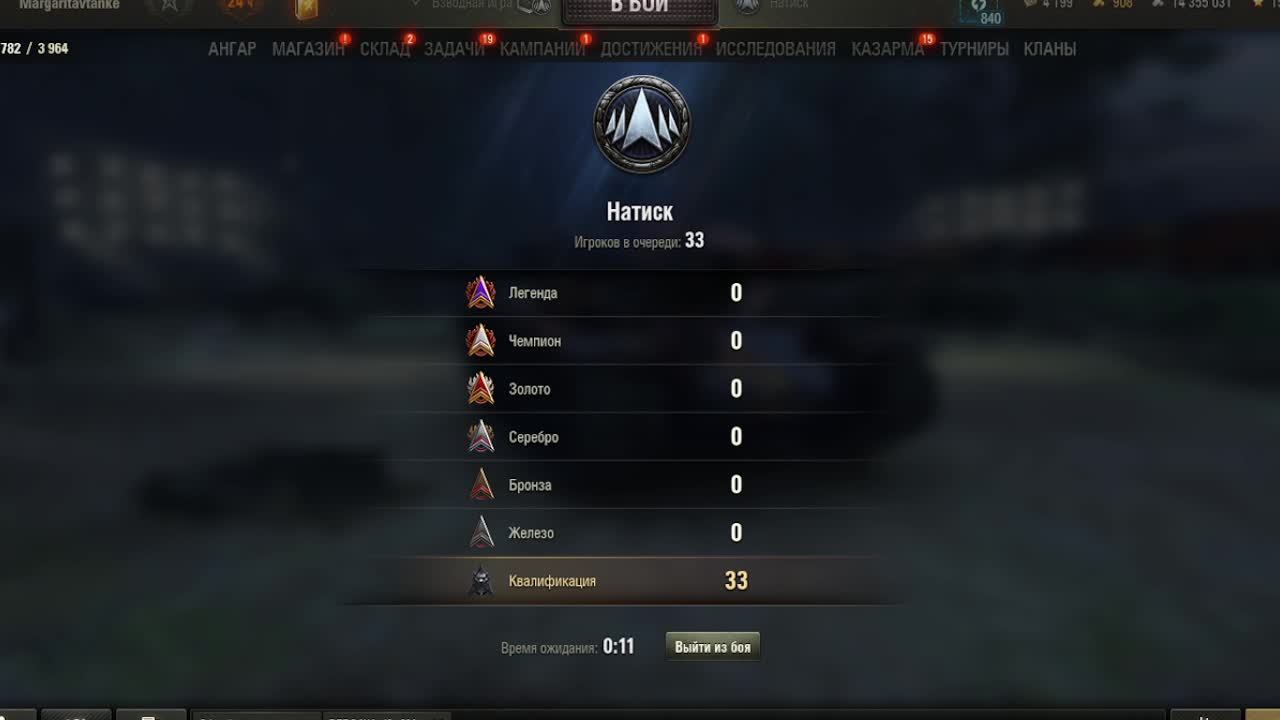1280x720 pixels.
Task: Open the ЗАДАЧИ tab
Action: (454, 49)
